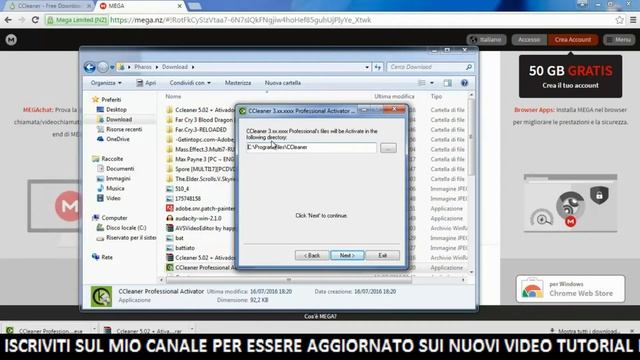640x360 pixels.
Task: Click Accesso on MEGA page
Action: click(529, 40)
